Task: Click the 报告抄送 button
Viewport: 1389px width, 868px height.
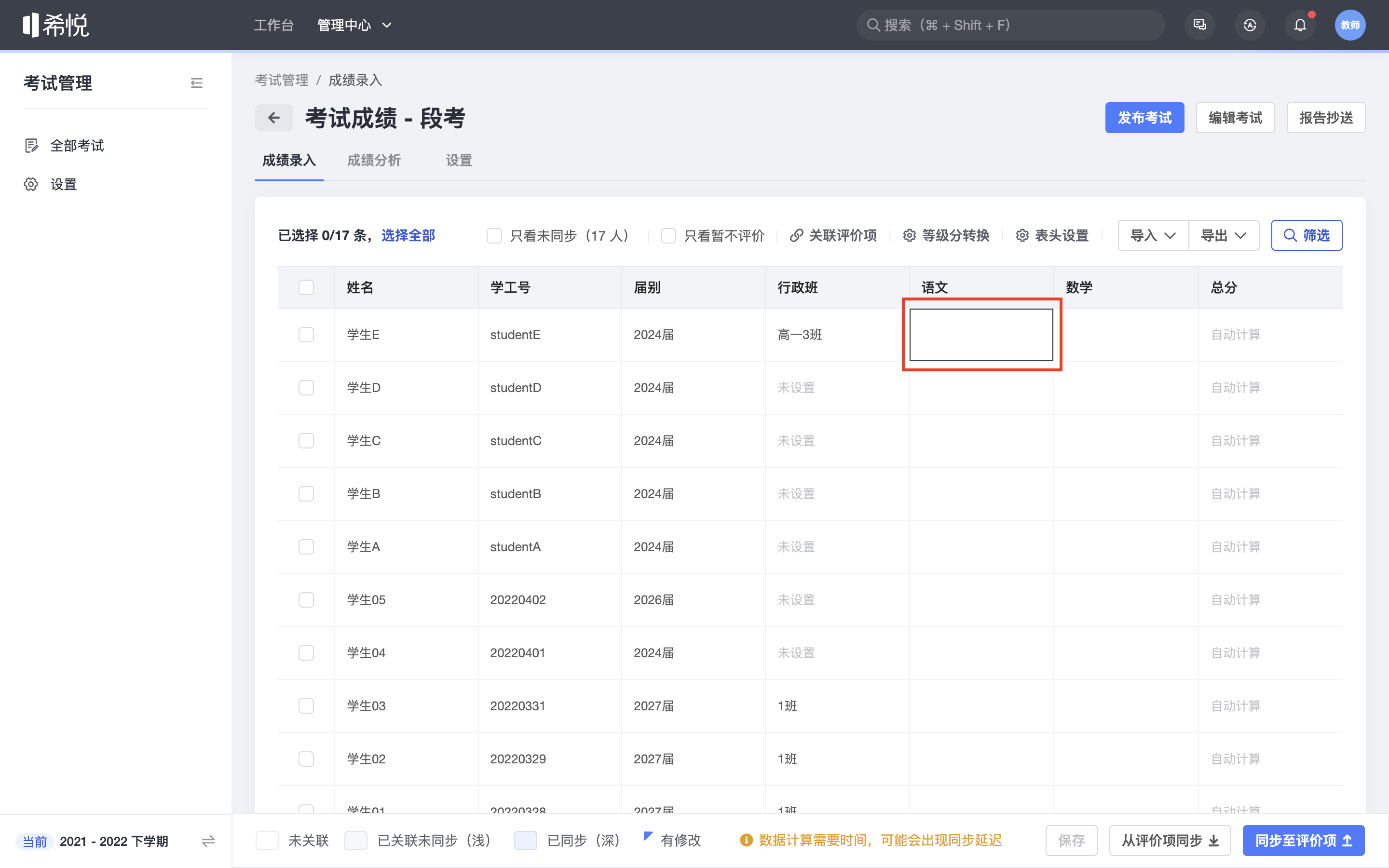Action: [x=1326, y=118]
